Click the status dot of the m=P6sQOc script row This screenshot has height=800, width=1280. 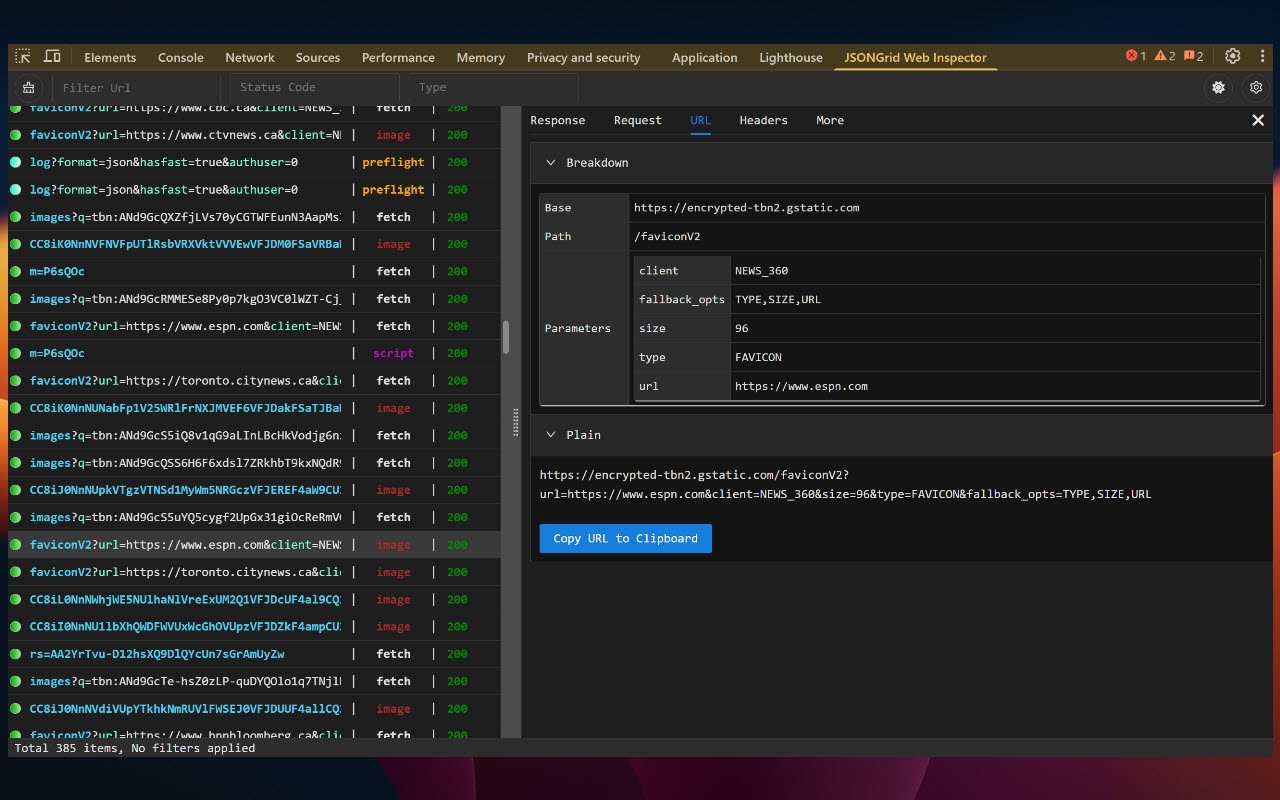point(16,353)
